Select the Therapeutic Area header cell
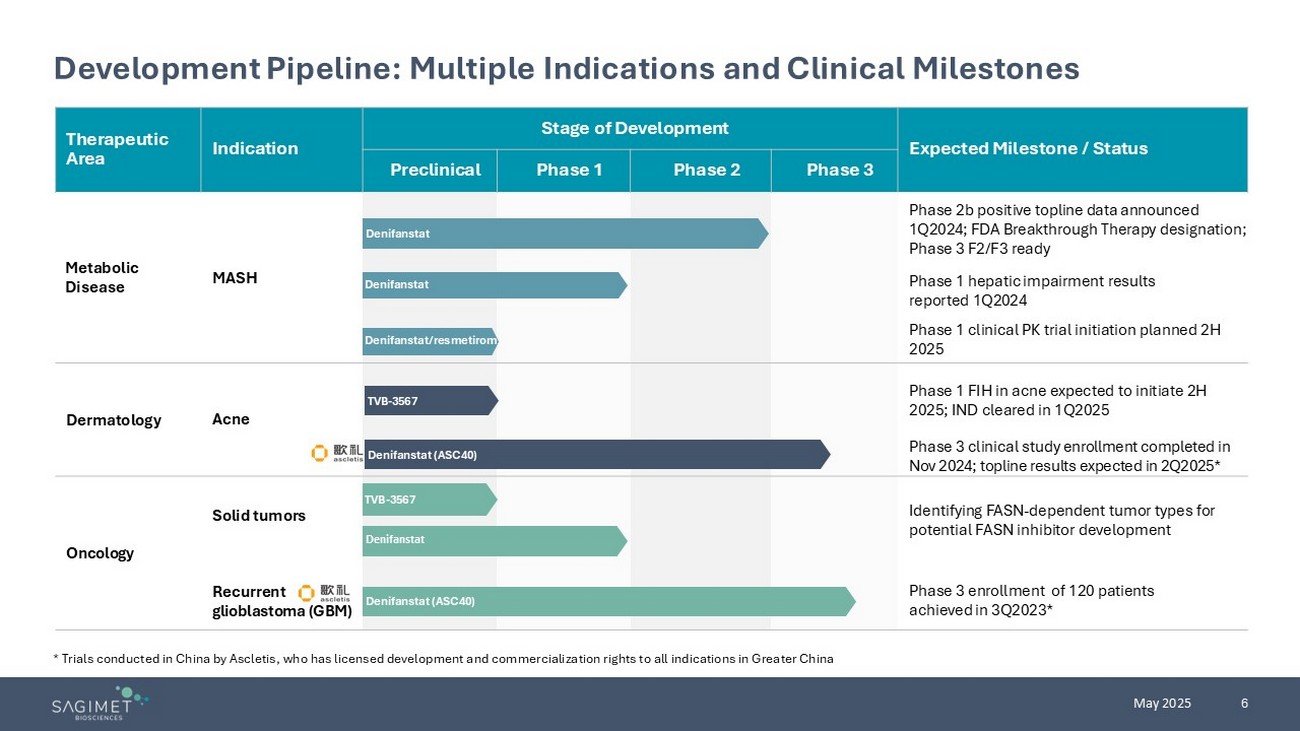This screenshot has width=1300, height=731. (117, 149)
